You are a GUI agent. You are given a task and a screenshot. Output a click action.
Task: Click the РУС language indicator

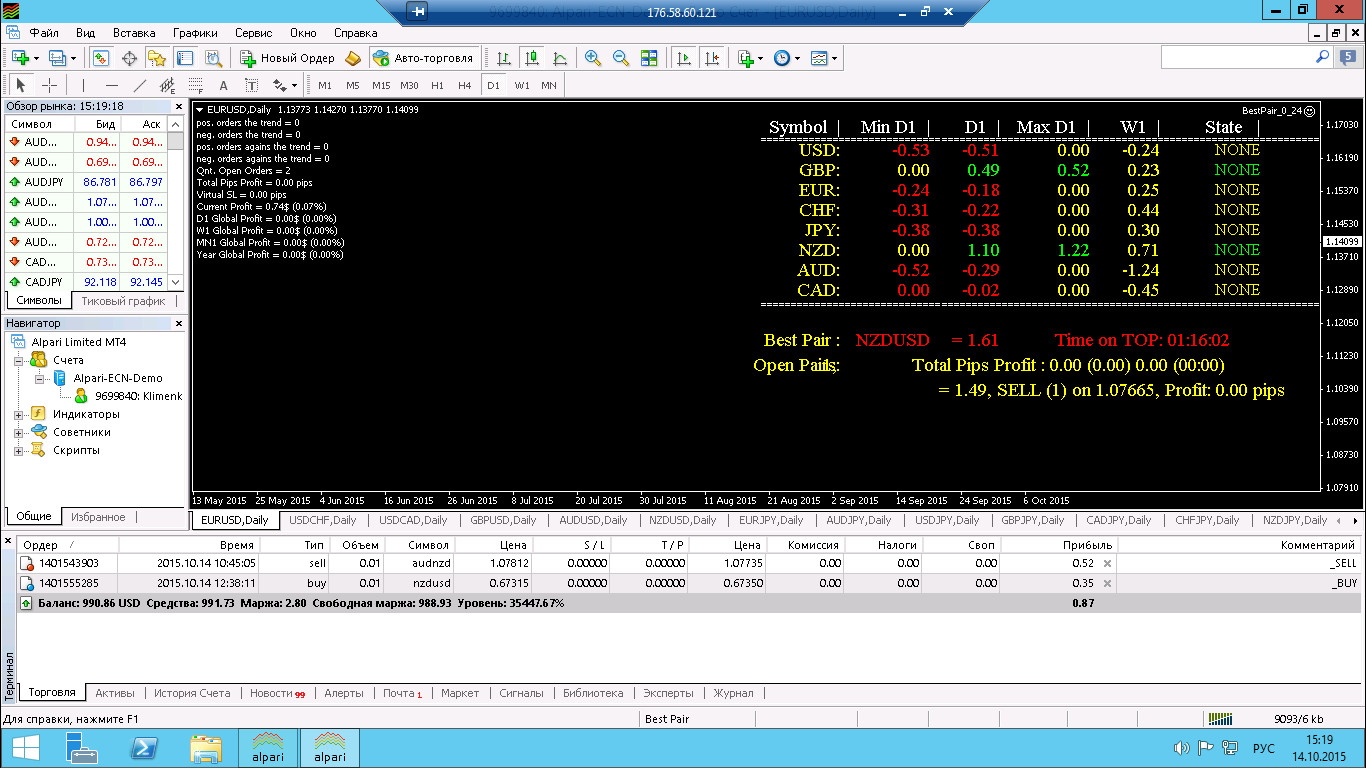(x=1264, y=749)
